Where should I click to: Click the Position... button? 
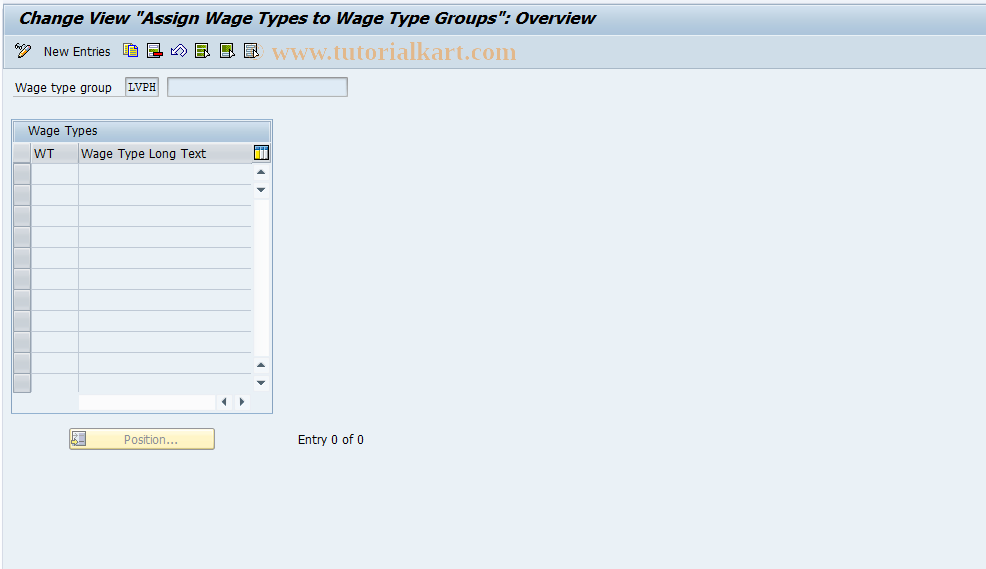(142, 439)
